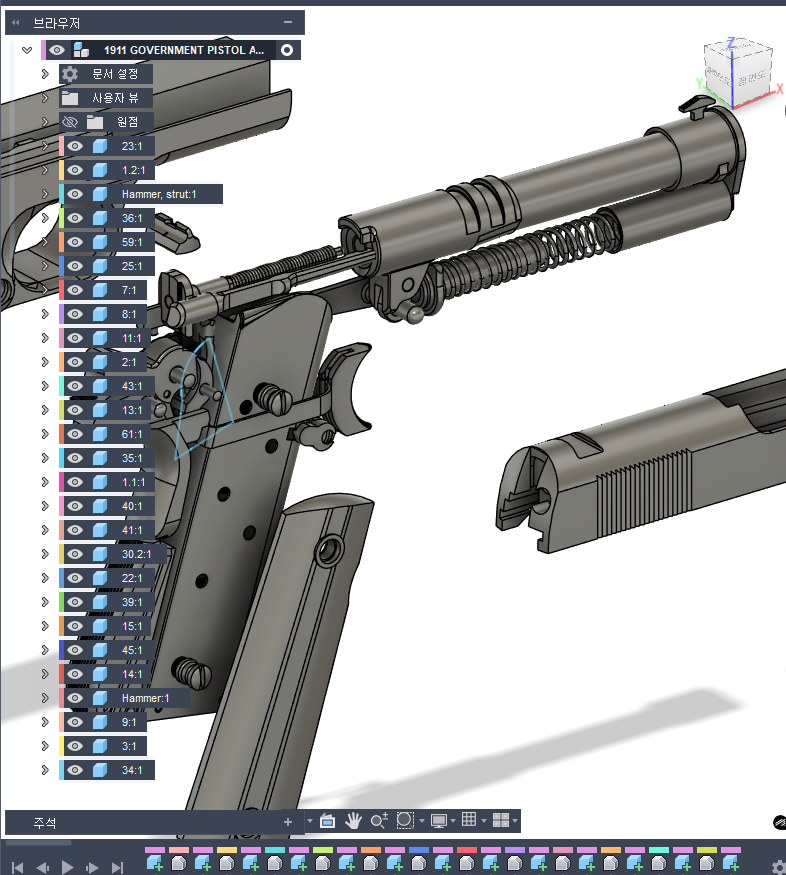The height and width of the screenshot is (875, 786).
Task: Open the orbit dropdown arrow left of Look At
Action: 310,821
